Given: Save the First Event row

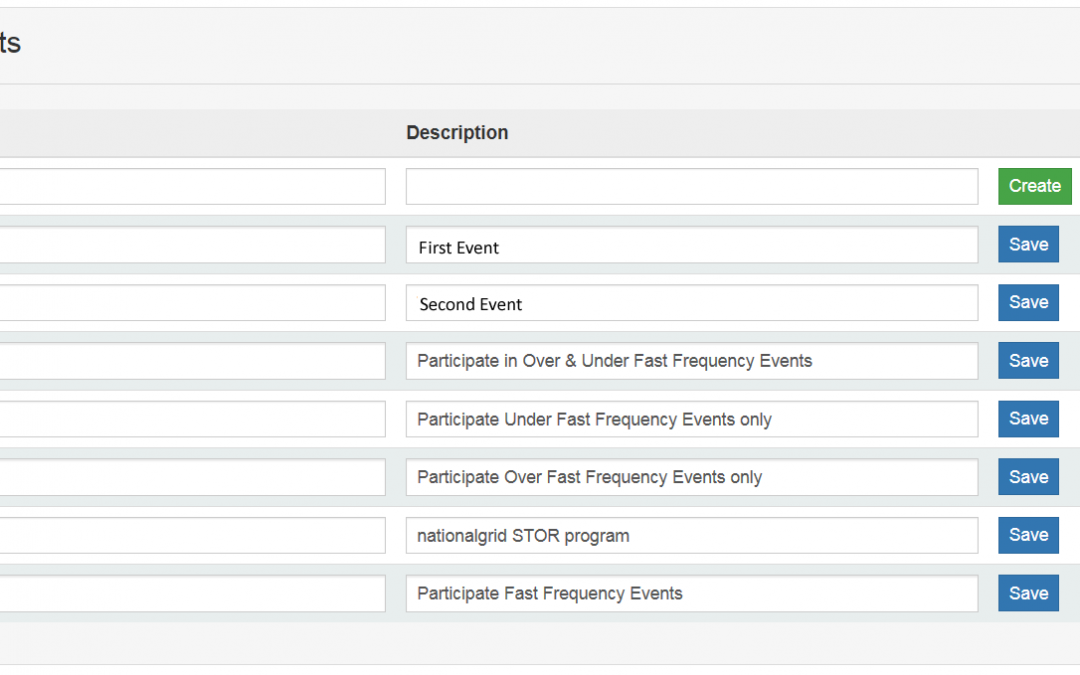Looking at the screenshot, I should [x=1028, y=245].
